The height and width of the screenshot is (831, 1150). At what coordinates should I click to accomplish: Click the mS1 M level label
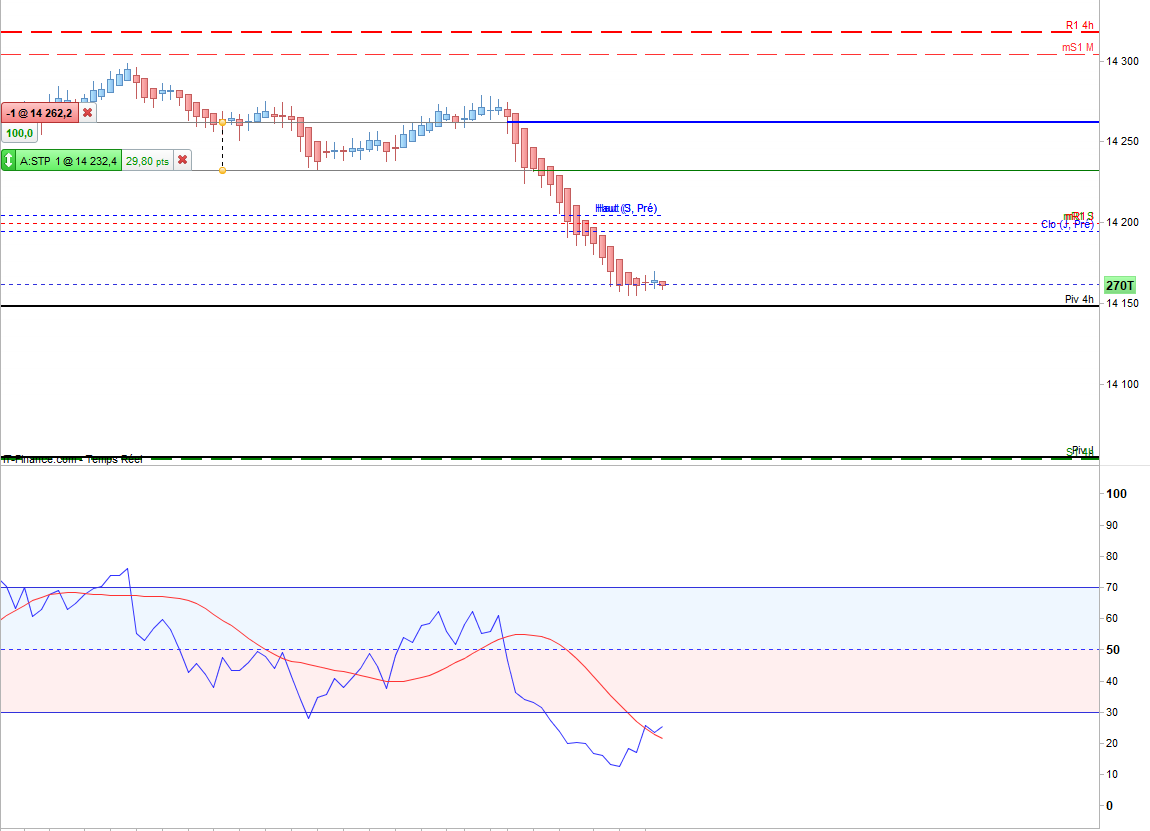pos(1077,47)
